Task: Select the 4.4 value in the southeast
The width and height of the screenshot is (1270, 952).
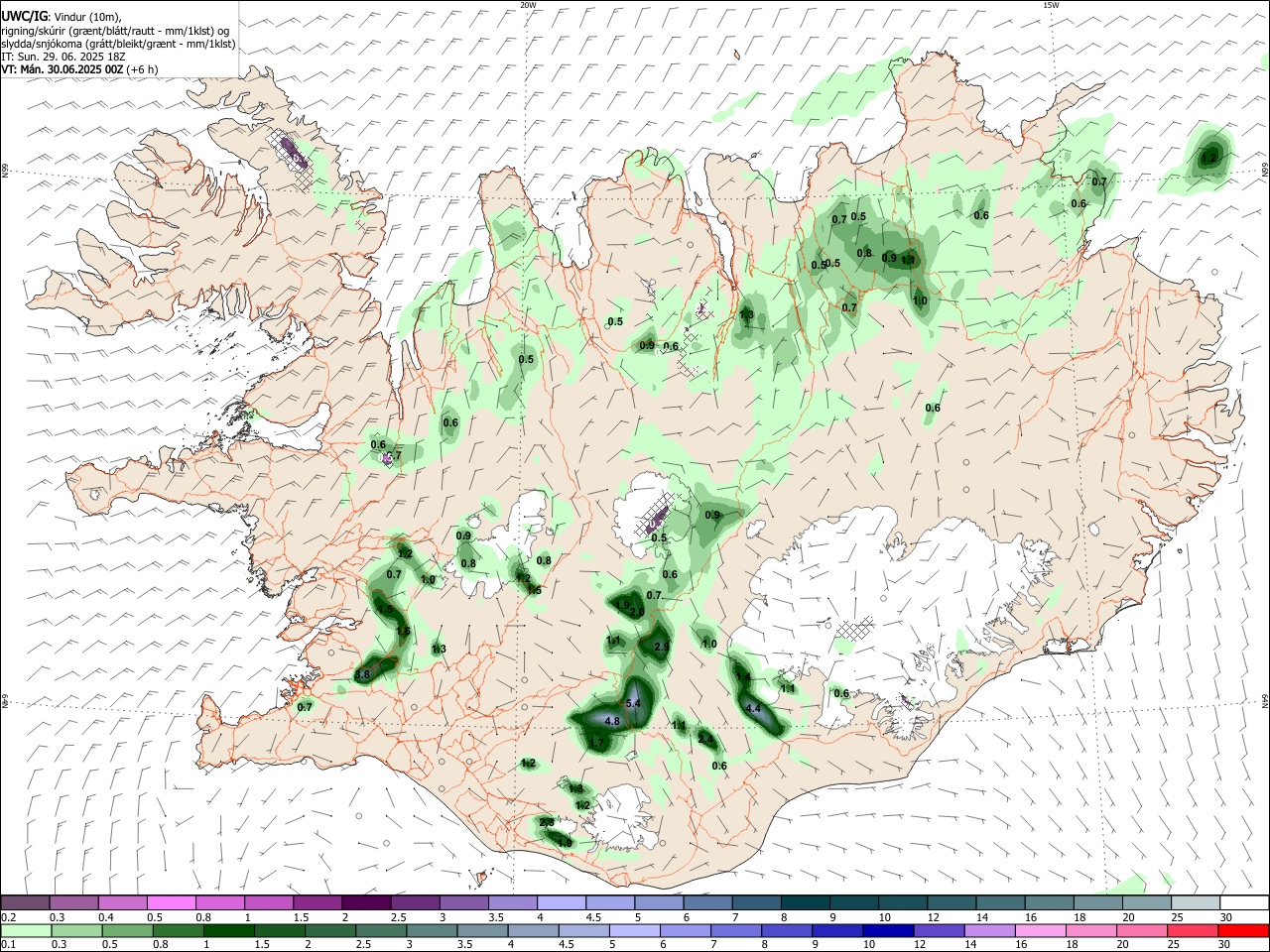Action: pos(753,708)
